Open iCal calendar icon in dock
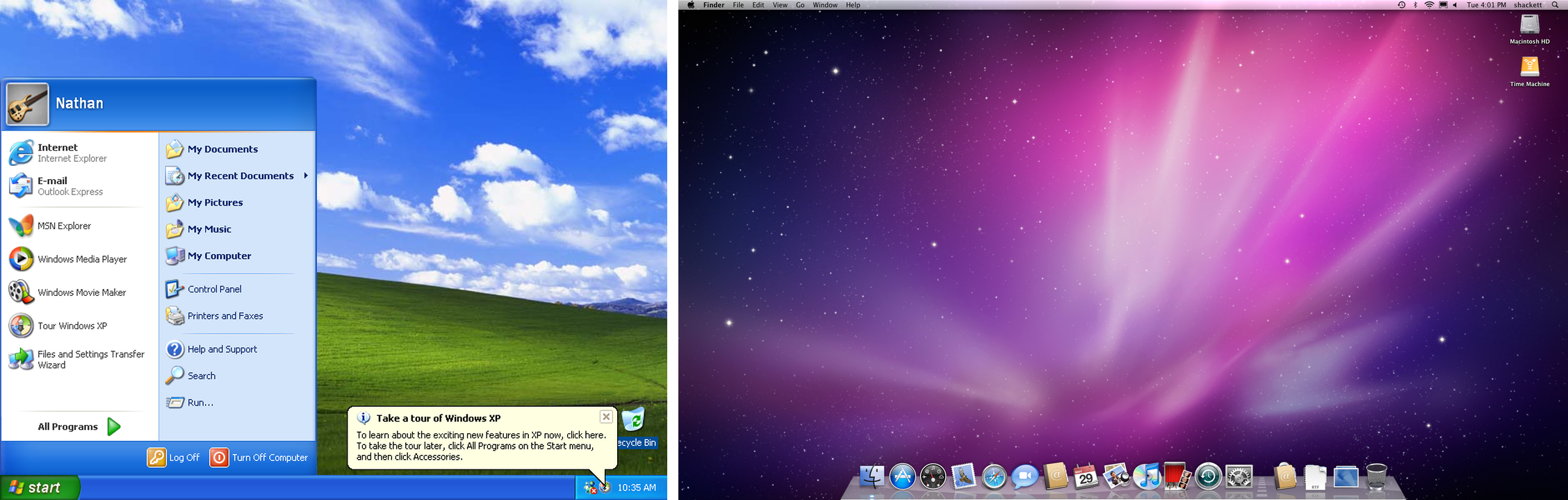Viewport: 1568px width, 500px height. click(1086, 476)
